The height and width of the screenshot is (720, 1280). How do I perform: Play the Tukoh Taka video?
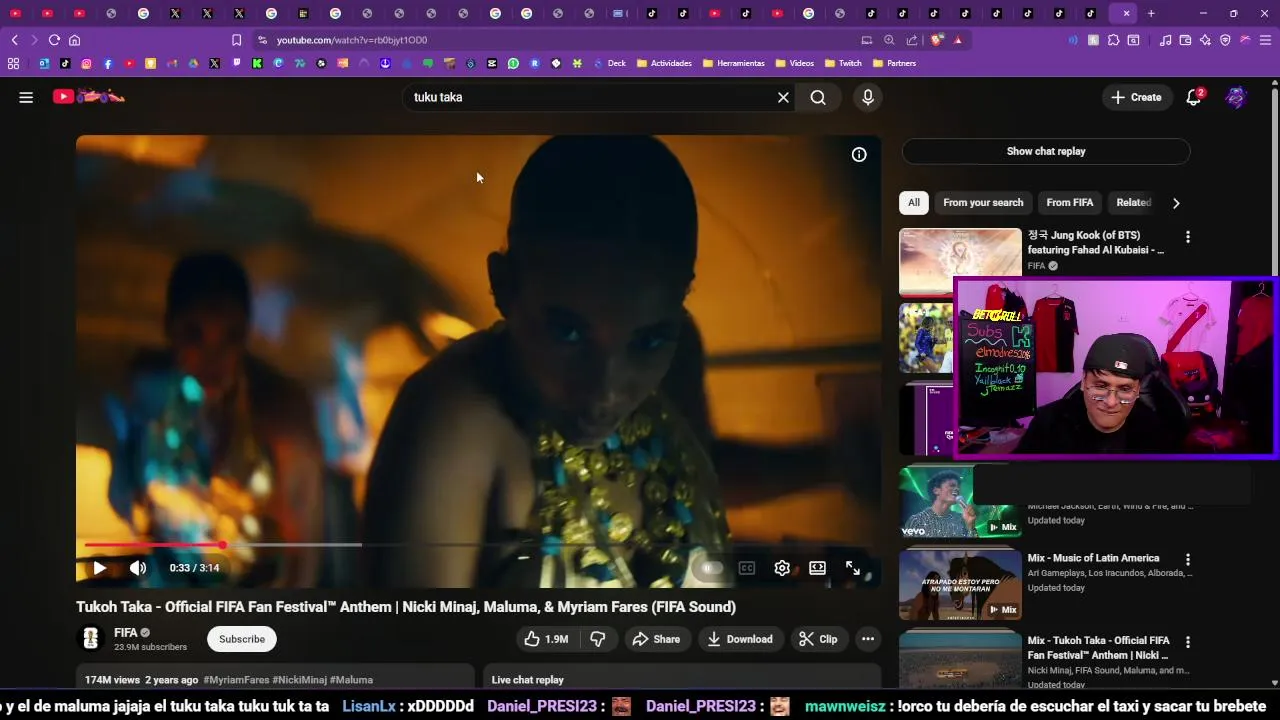click(x=99, y=568)
